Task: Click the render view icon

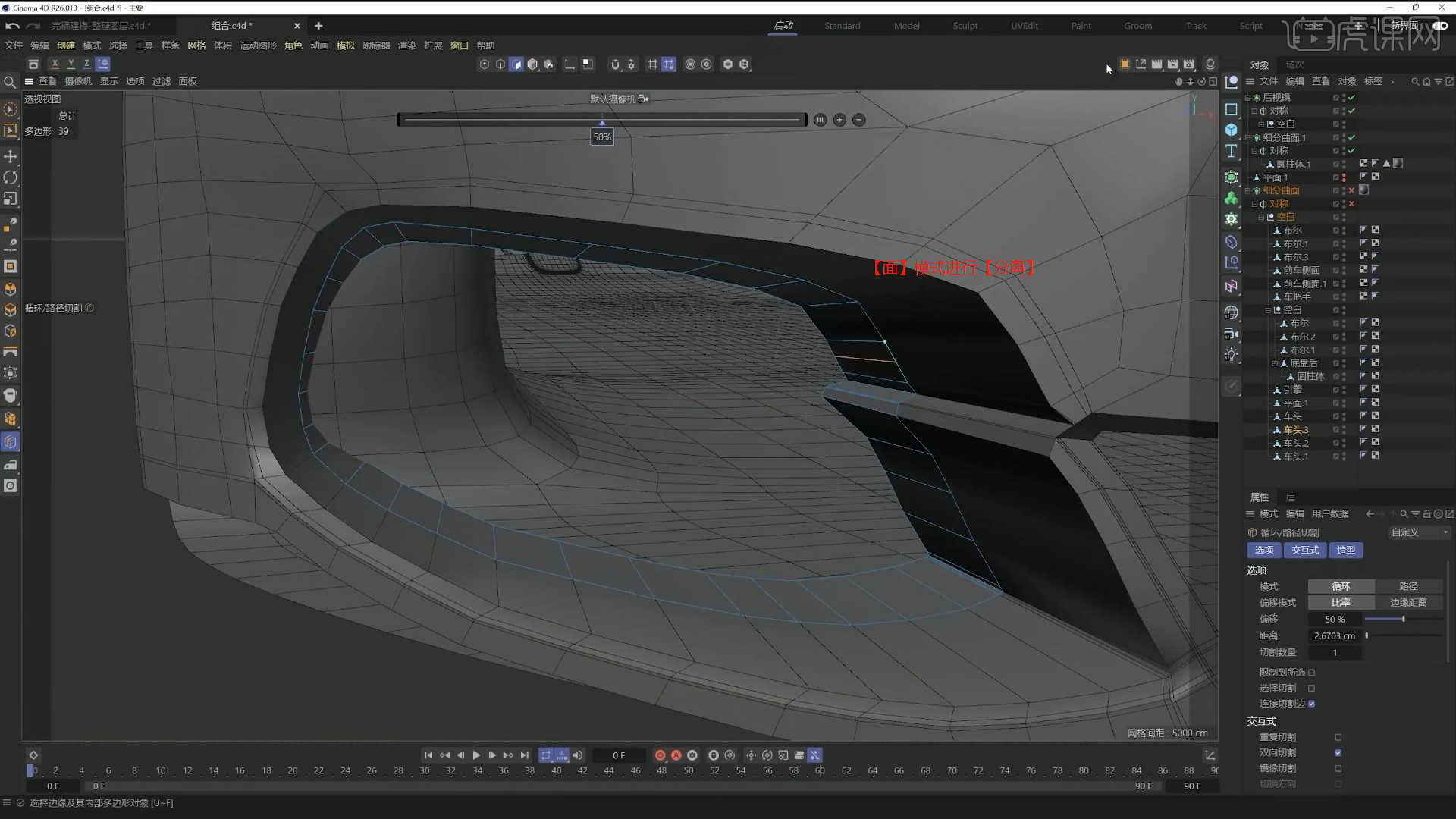Action: (1156, 64)
